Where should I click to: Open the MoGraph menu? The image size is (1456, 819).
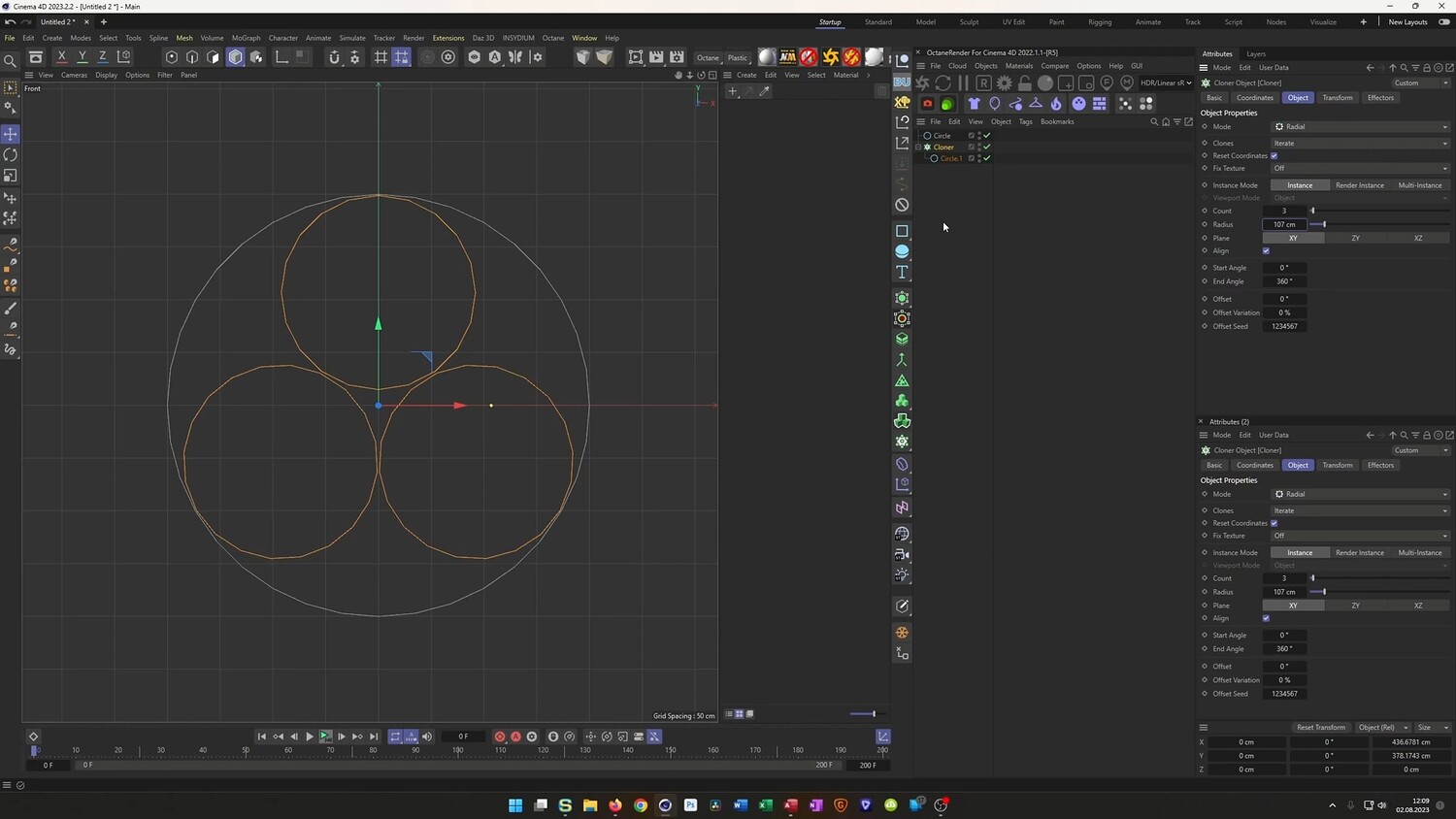(246, 38)
